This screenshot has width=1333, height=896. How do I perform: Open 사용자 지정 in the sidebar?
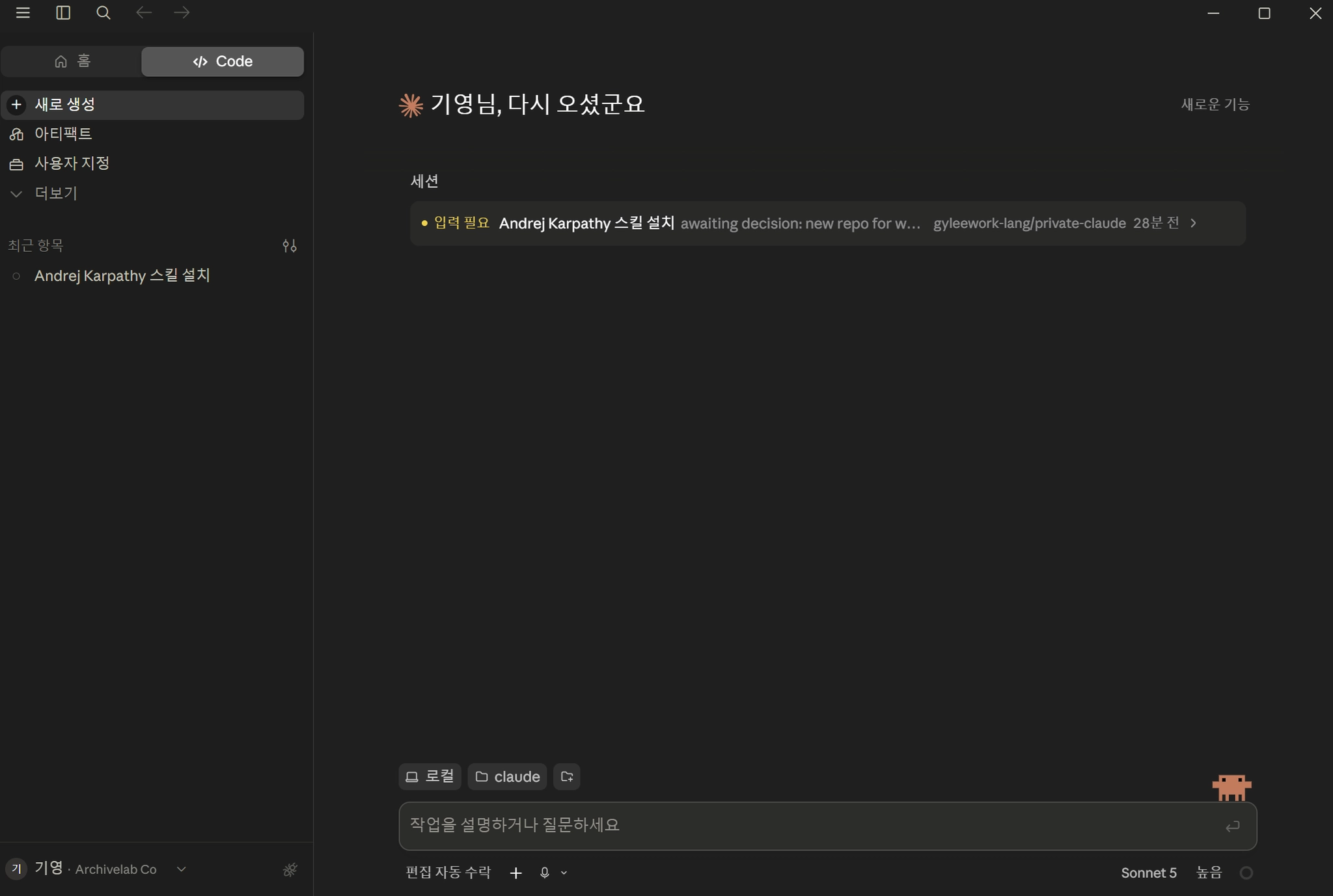[x=152, y=163]
